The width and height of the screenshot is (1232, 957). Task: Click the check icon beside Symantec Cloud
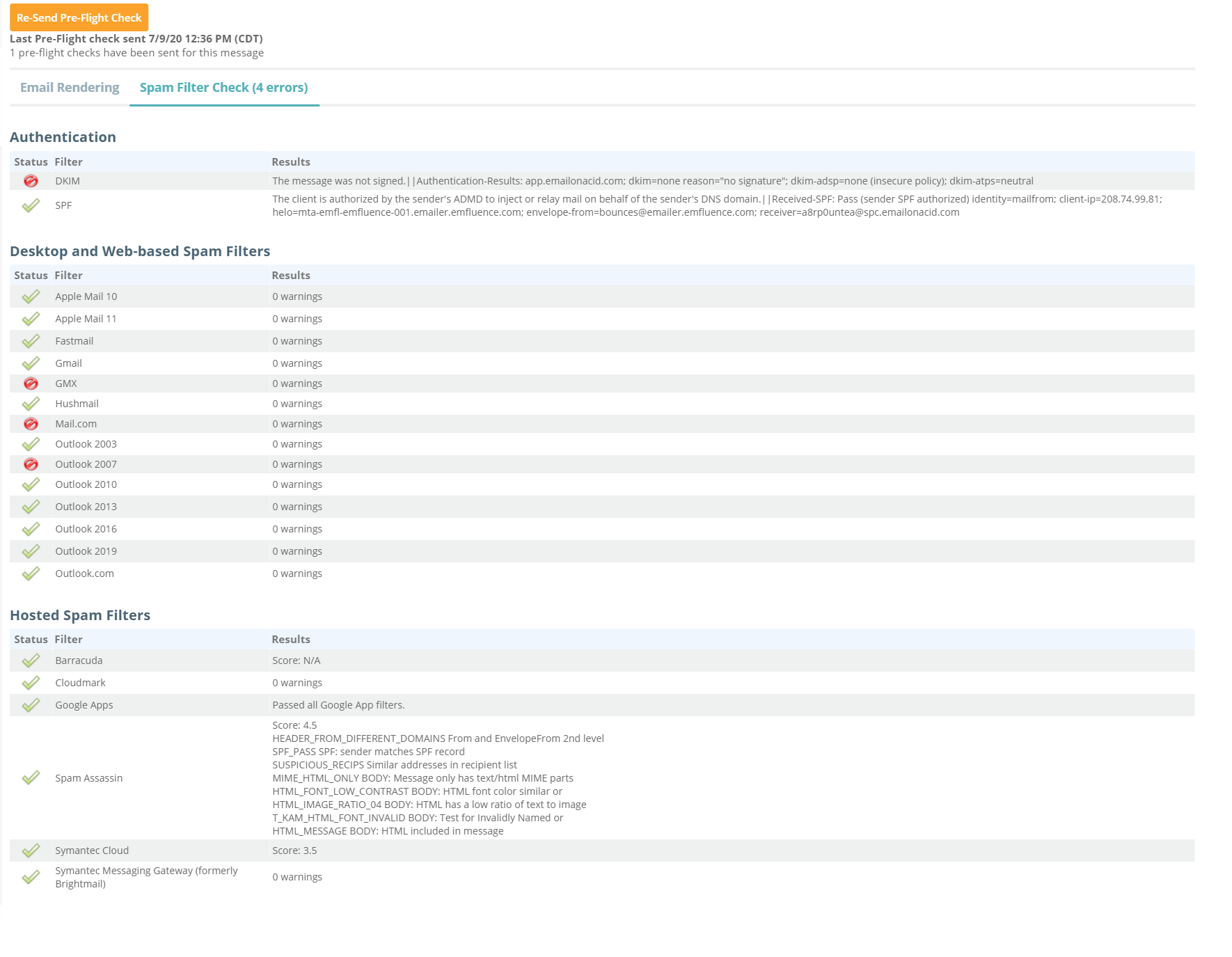(x=31, y=851)
